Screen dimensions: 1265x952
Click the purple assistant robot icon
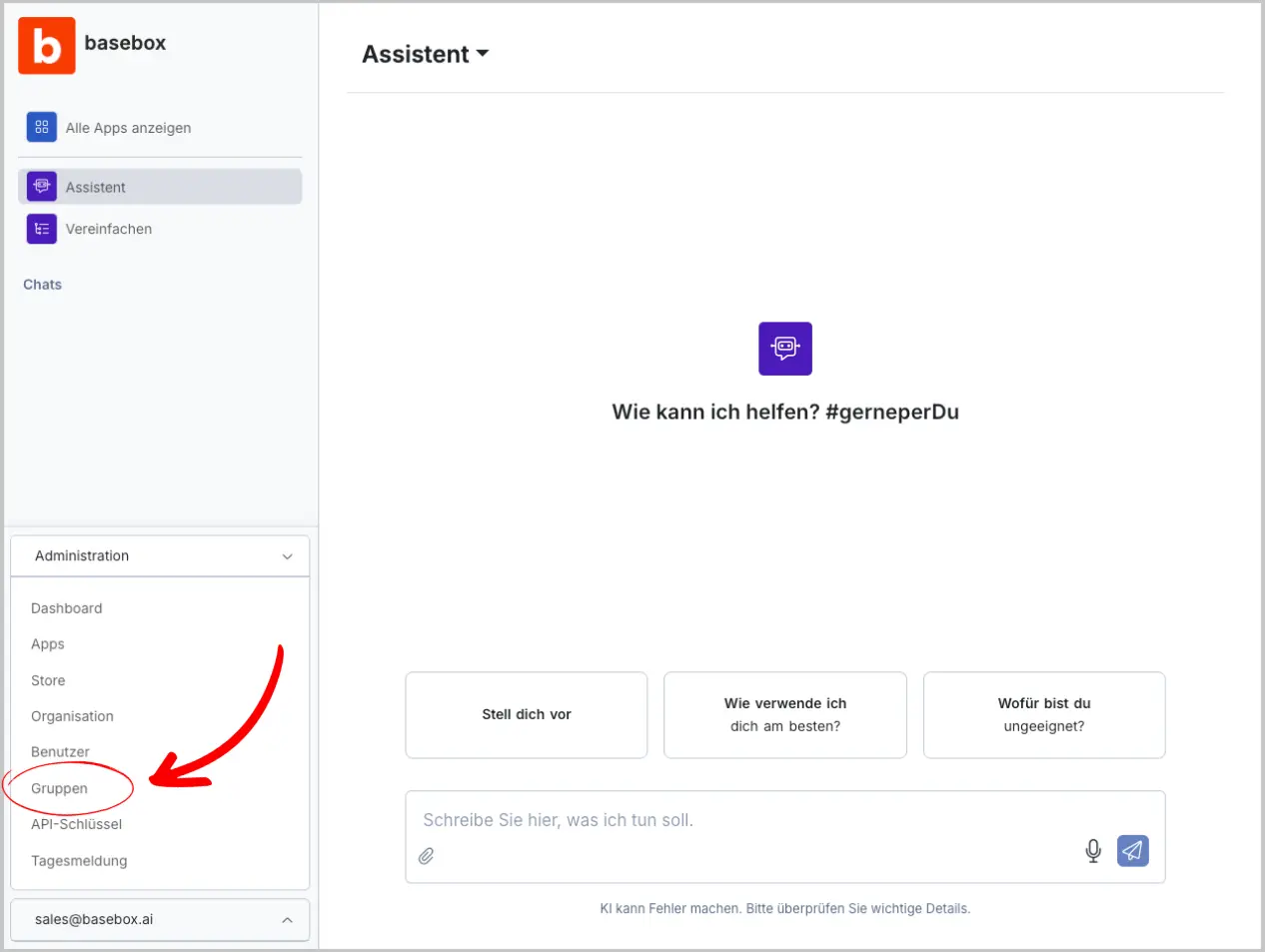pyautogui.click(x=784, y=349)
